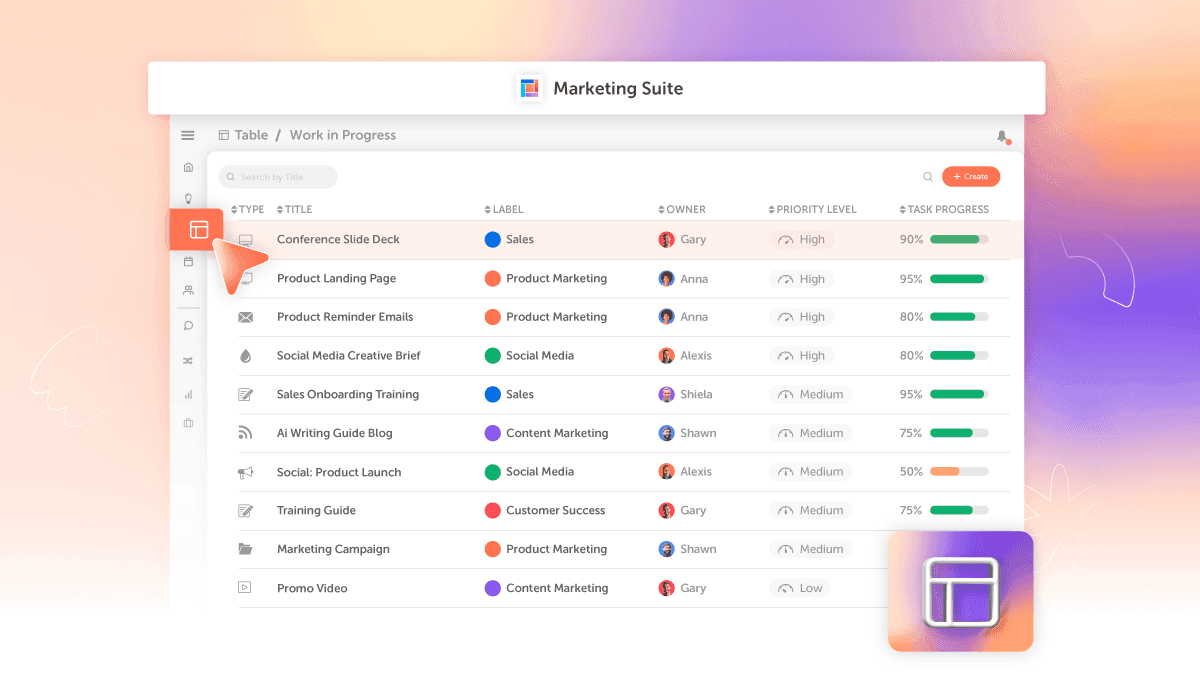Open the team members icon in sidebar

point(188,291)
